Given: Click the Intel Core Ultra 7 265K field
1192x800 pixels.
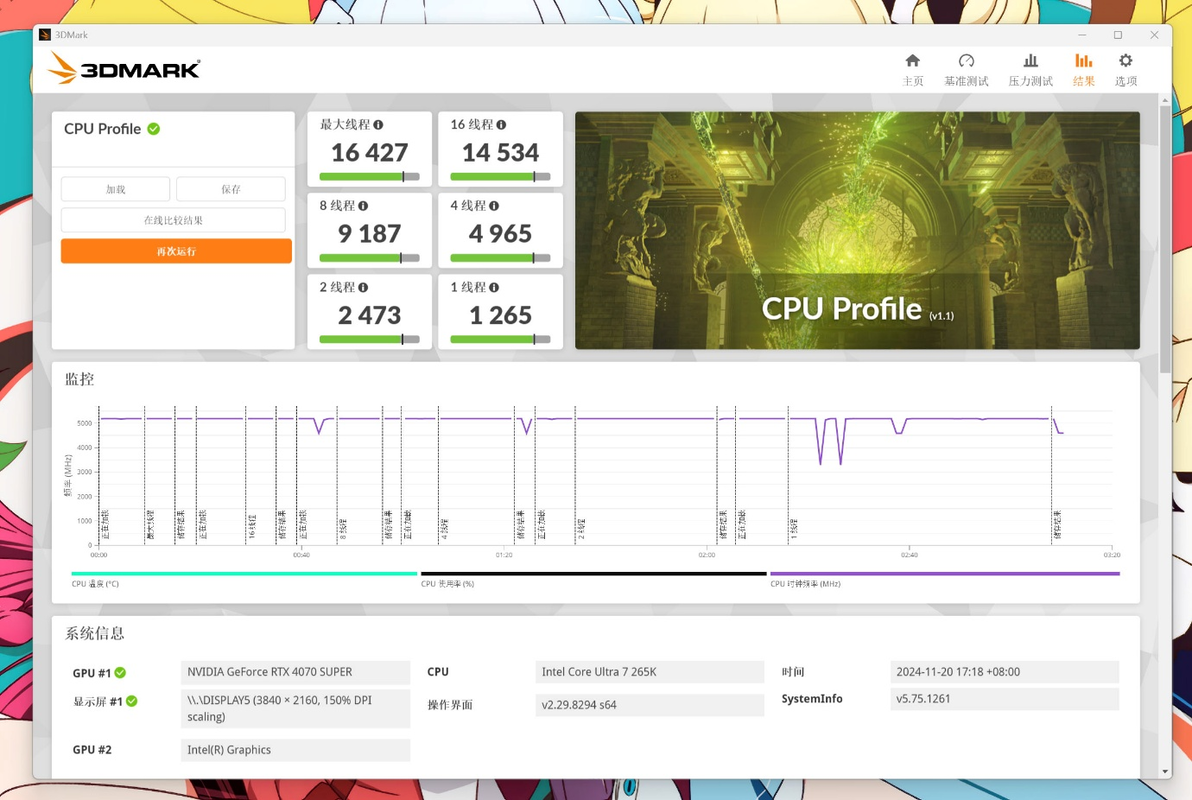Looking at the screenshot, I should (x=650, y=672).
